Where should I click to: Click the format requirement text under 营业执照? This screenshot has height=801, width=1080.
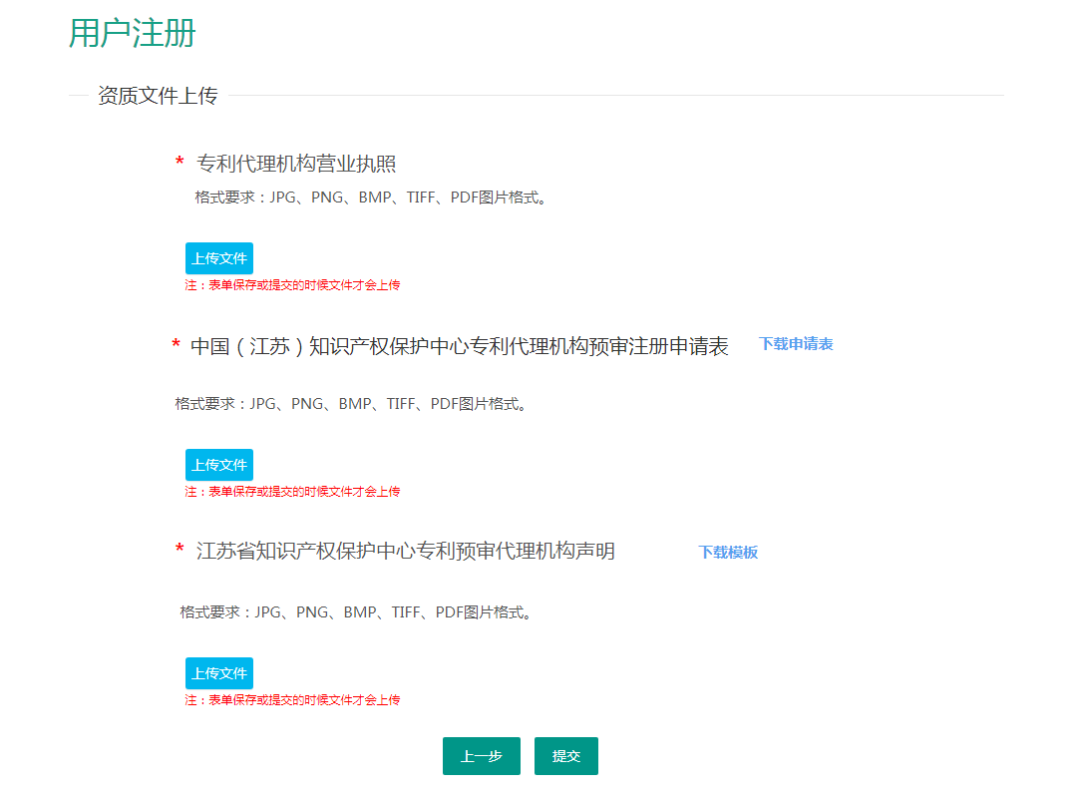(x=371, y=197)
